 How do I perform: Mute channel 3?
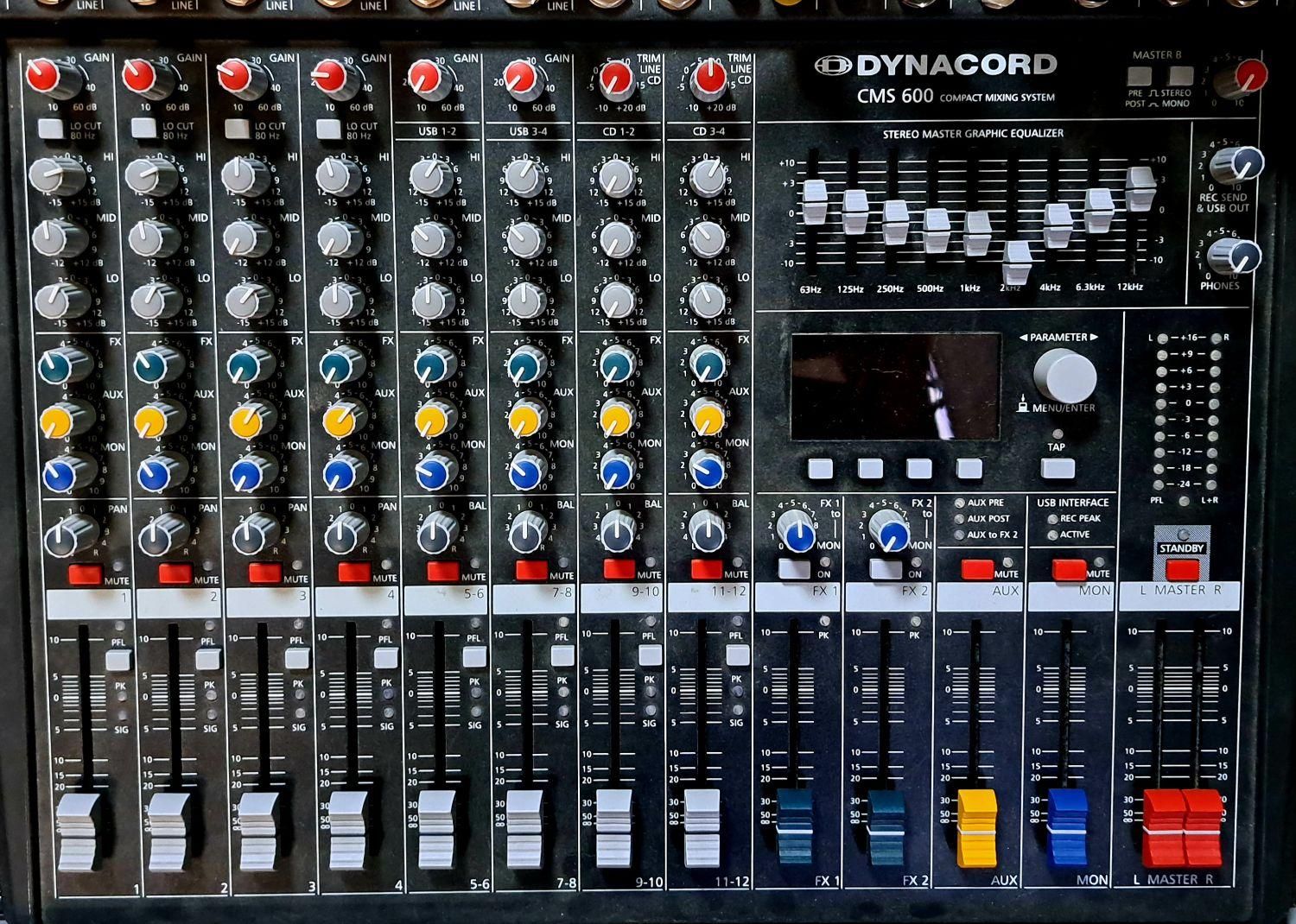[x=264, y=573]
